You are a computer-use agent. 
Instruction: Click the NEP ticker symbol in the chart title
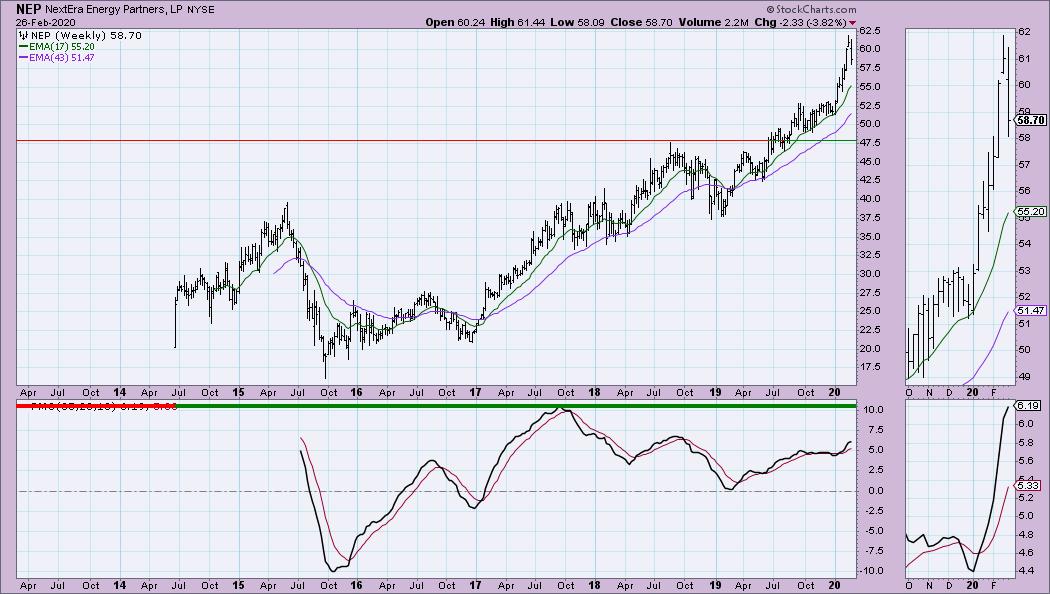[x=29, y=9]
